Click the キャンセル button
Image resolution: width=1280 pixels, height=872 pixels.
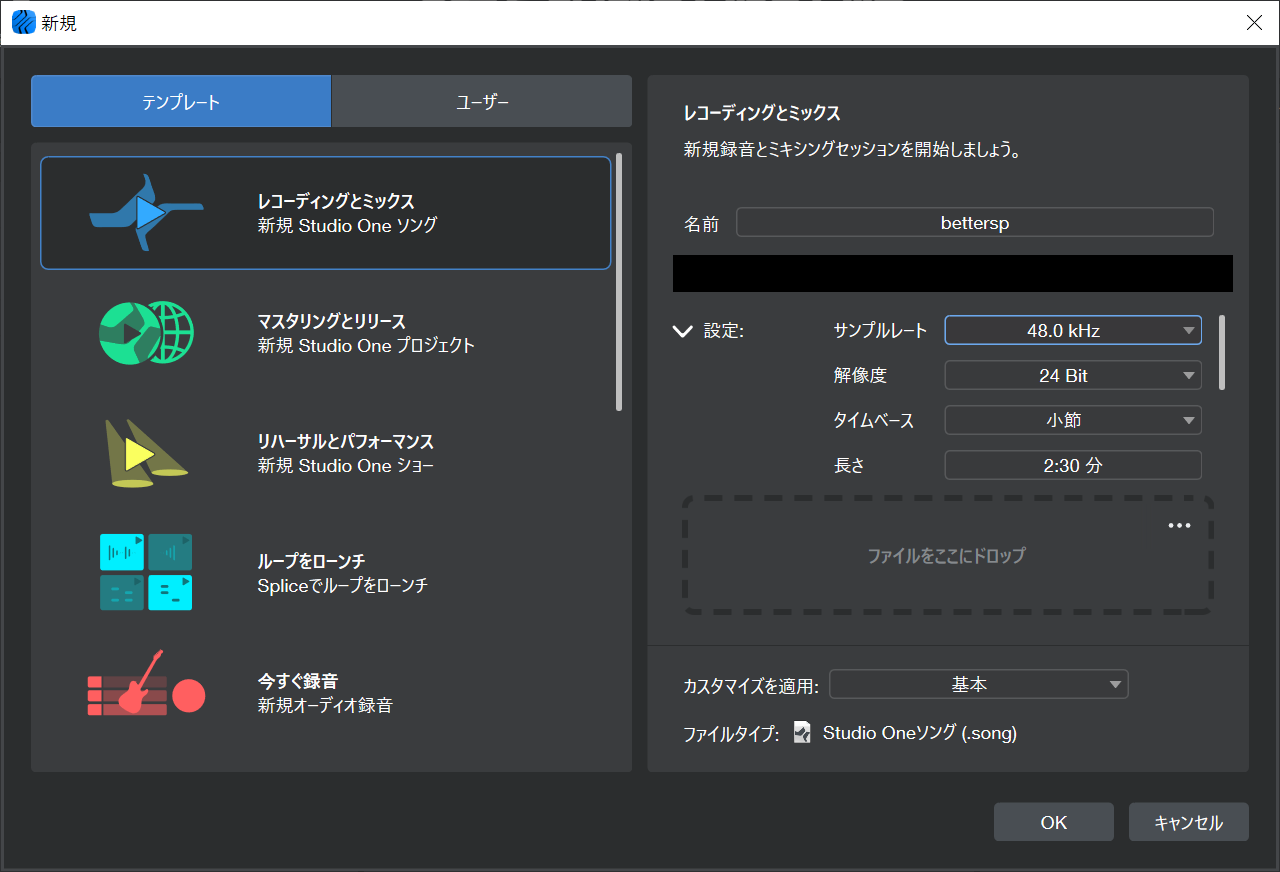coord(1189,822)
